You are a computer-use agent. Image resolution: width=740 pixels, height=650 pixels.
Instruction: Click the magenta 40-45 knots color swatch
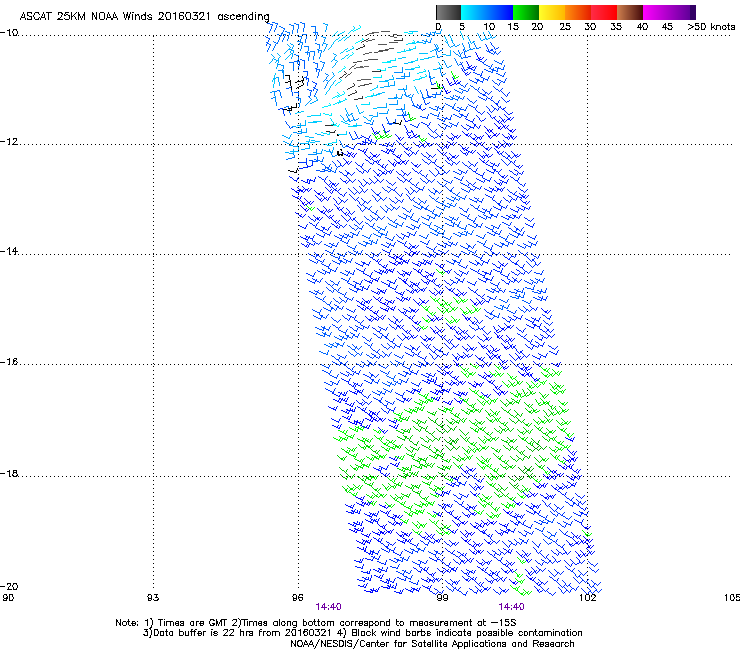pyautogui.click(x=656, y=12)
